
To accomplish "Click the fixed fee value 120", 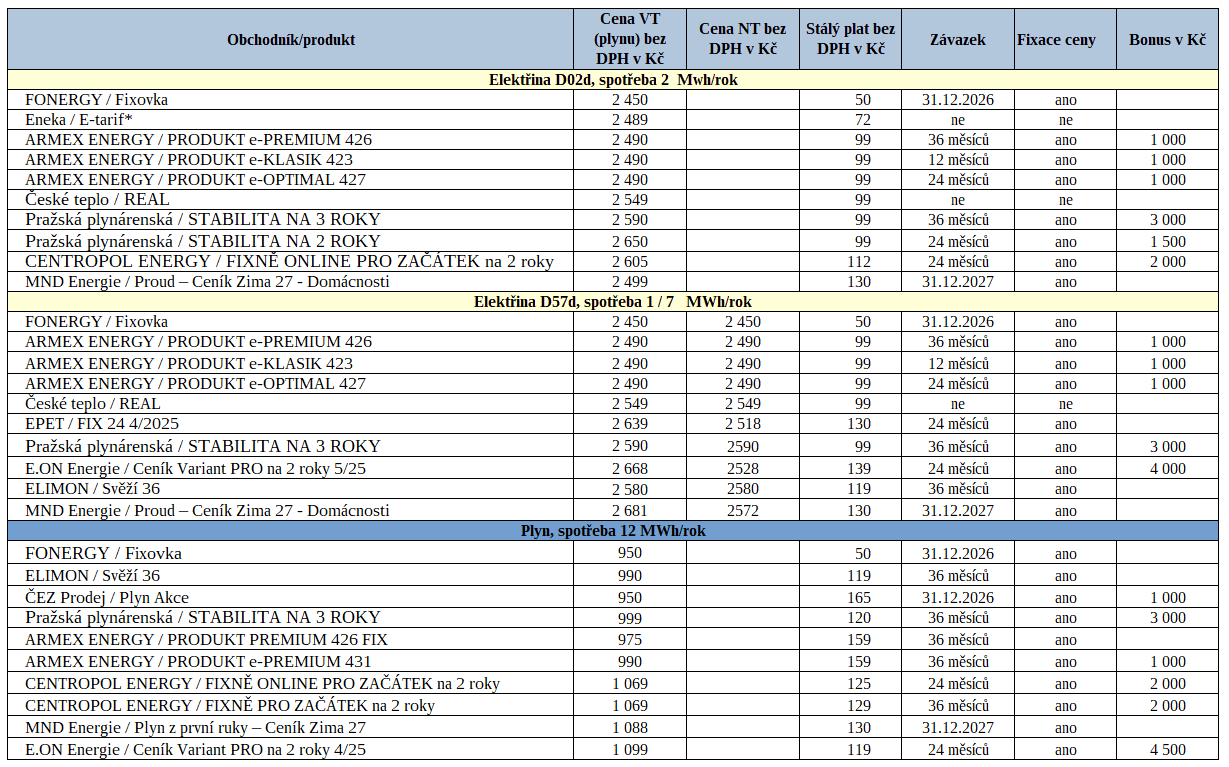I will [x=859, y=618].
